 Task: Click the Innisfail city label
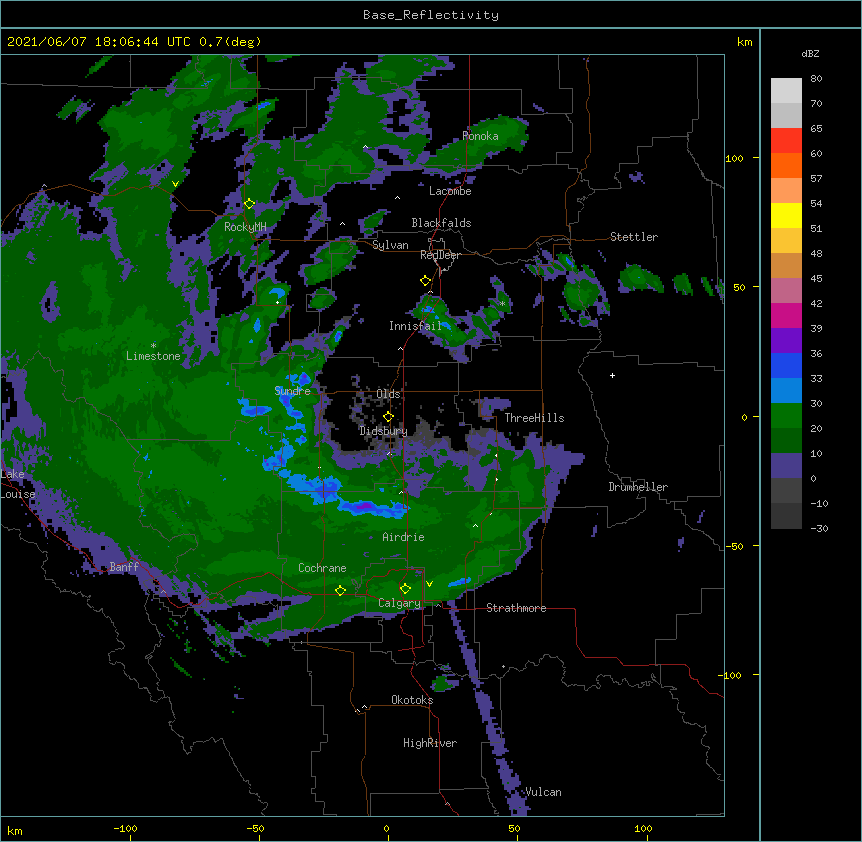pyautogui.click(x=415, y=326)
